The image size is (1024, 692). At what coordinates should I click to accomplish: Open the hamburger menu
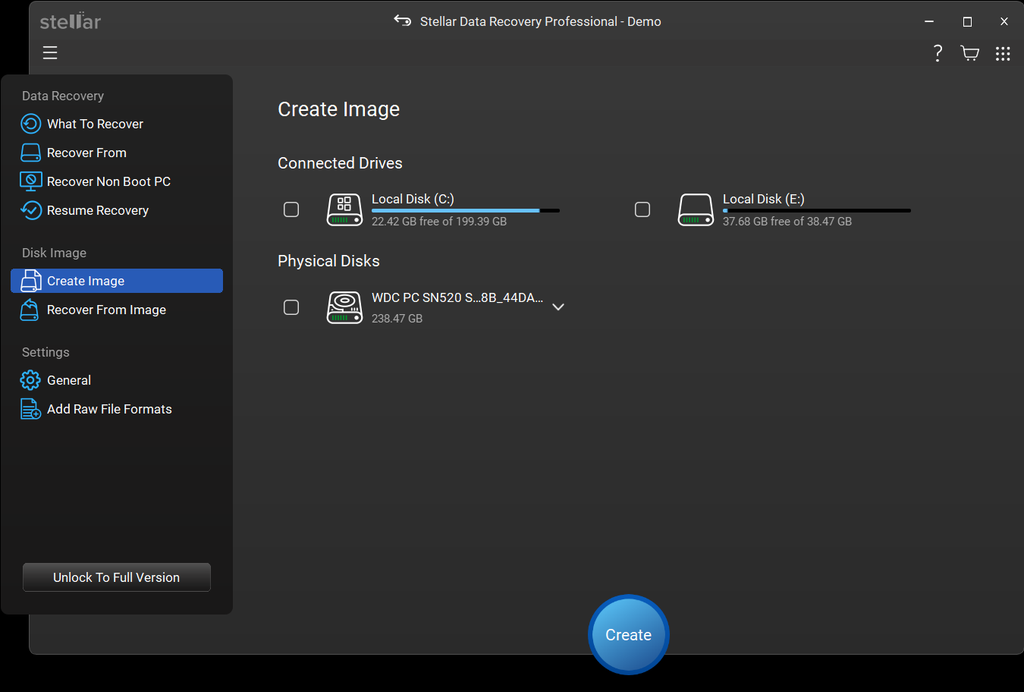coord(50,53)
